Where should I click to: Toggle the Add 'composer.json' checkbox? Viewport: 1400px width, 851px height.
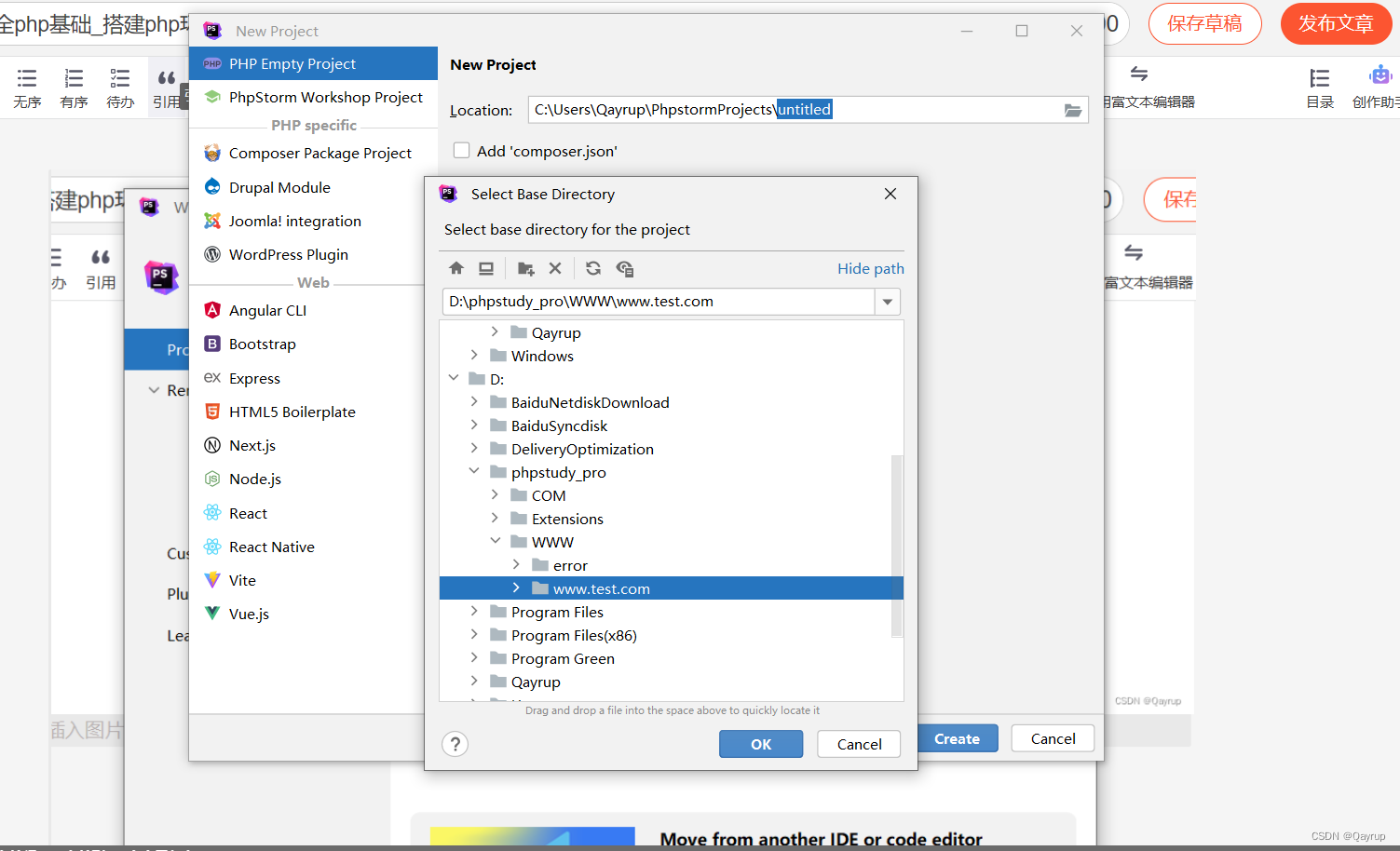pos(461,150)
